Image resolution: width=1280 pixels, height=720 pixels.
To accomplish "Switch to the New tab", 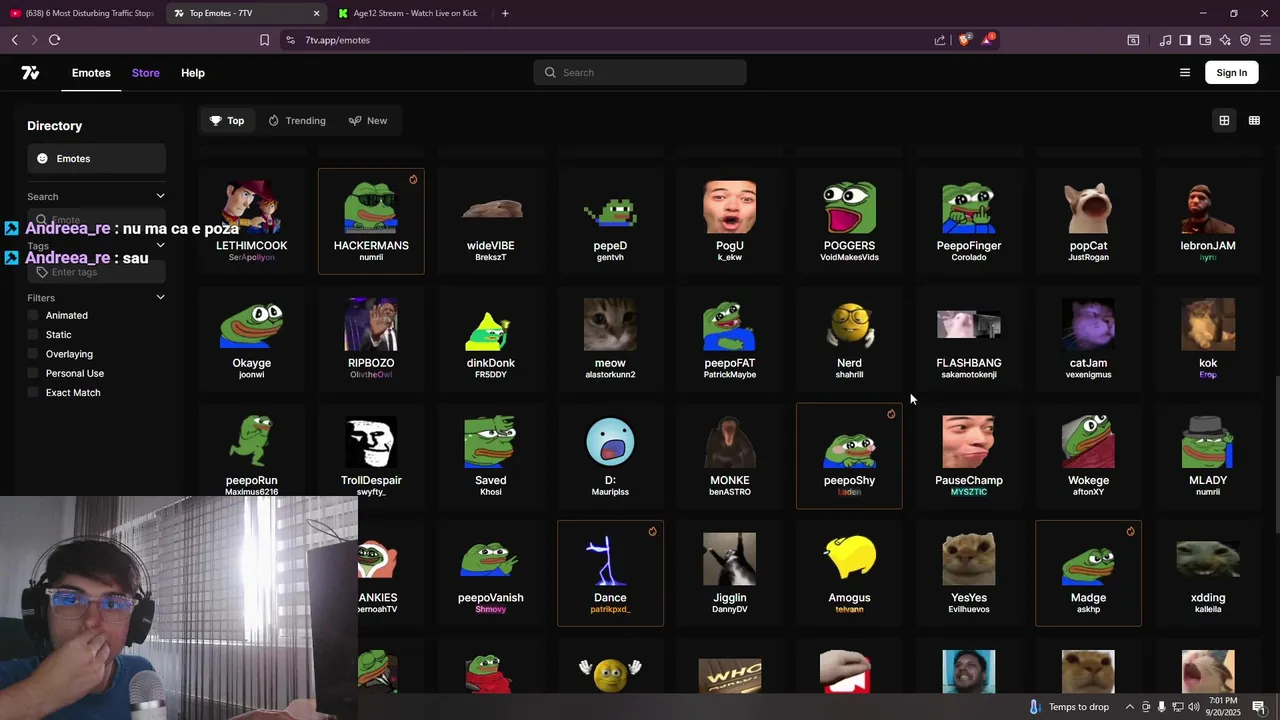I will [x=368, y=121].
